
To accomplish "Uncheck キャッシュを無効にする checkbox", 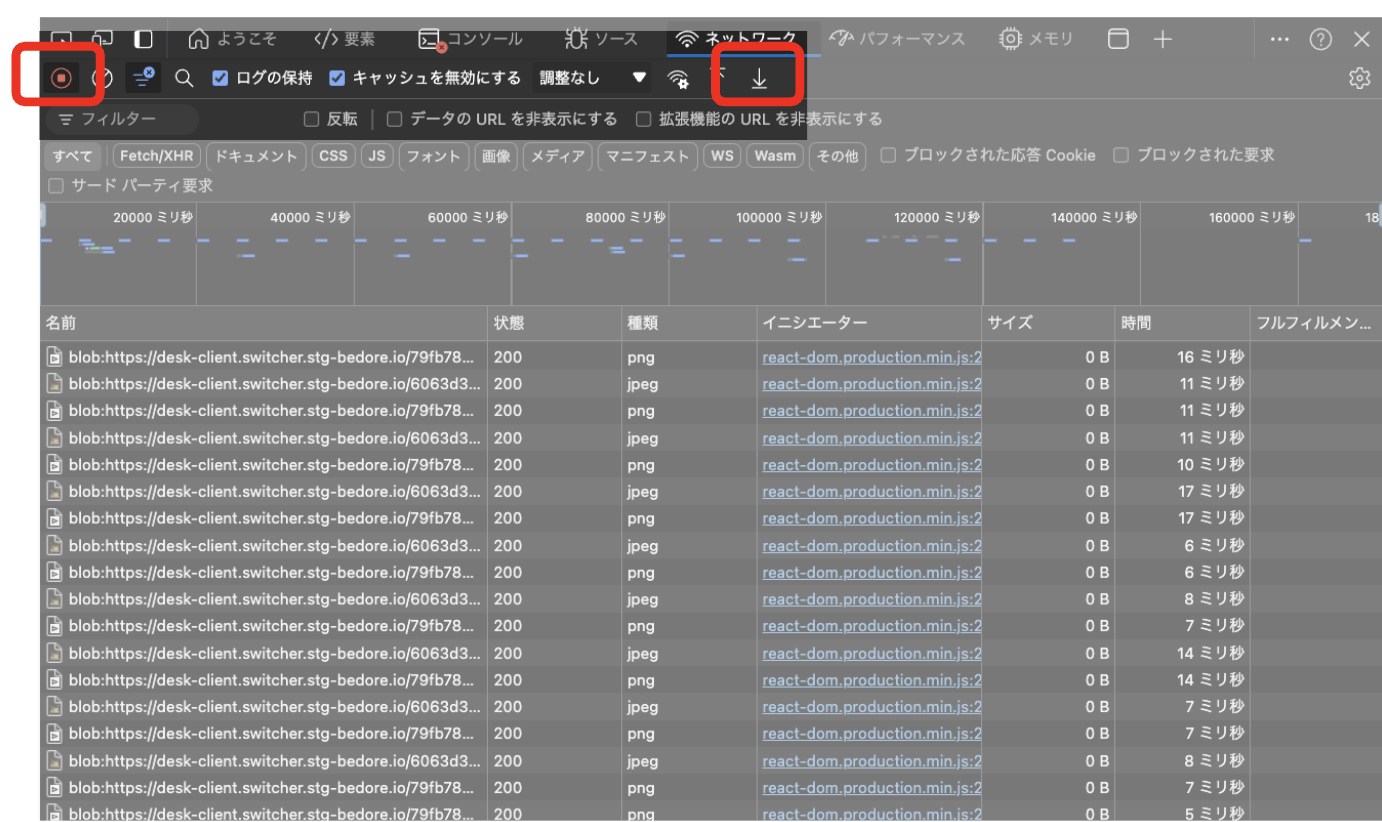I will [337, 78].
